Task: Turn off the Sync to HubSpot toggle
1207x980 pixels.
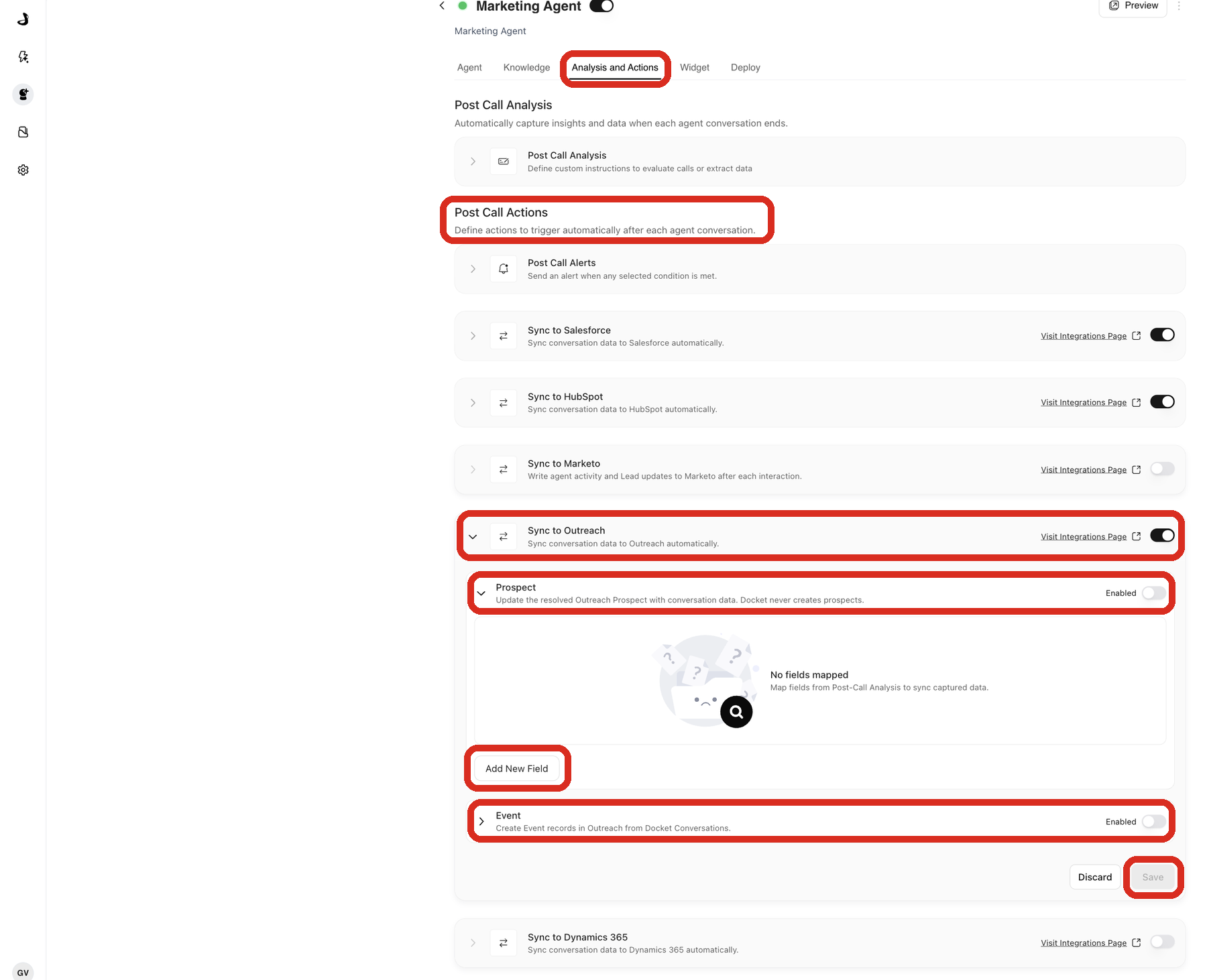Action: click(1163, 402)
